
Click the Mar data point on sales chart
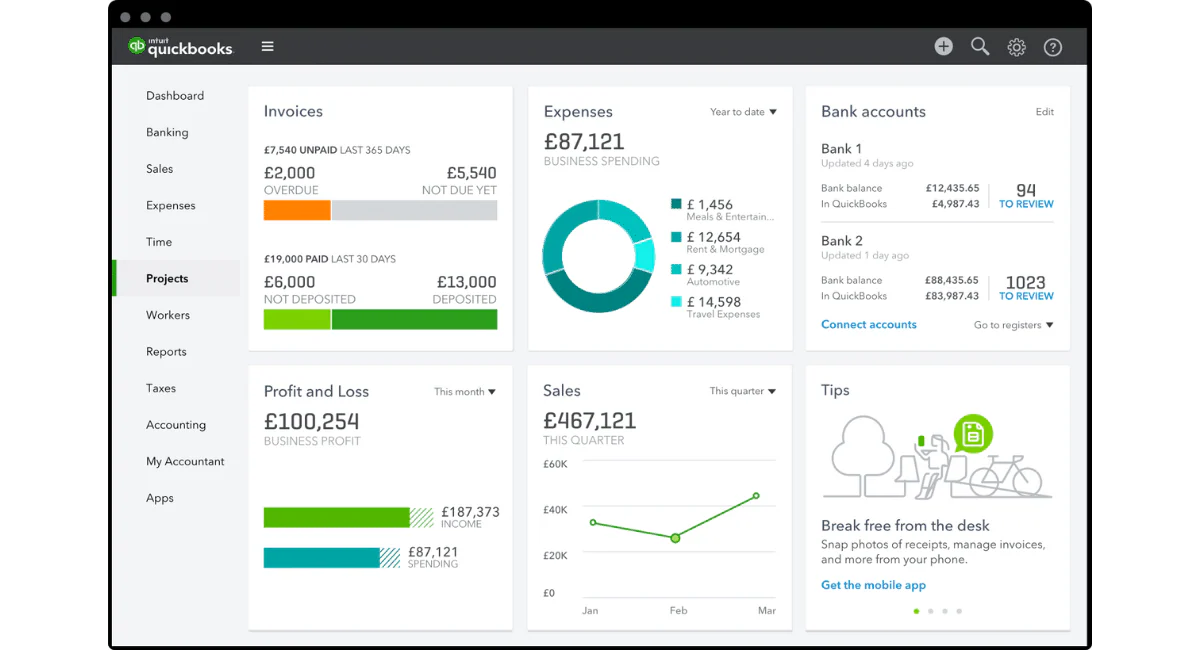coord(756,495)
